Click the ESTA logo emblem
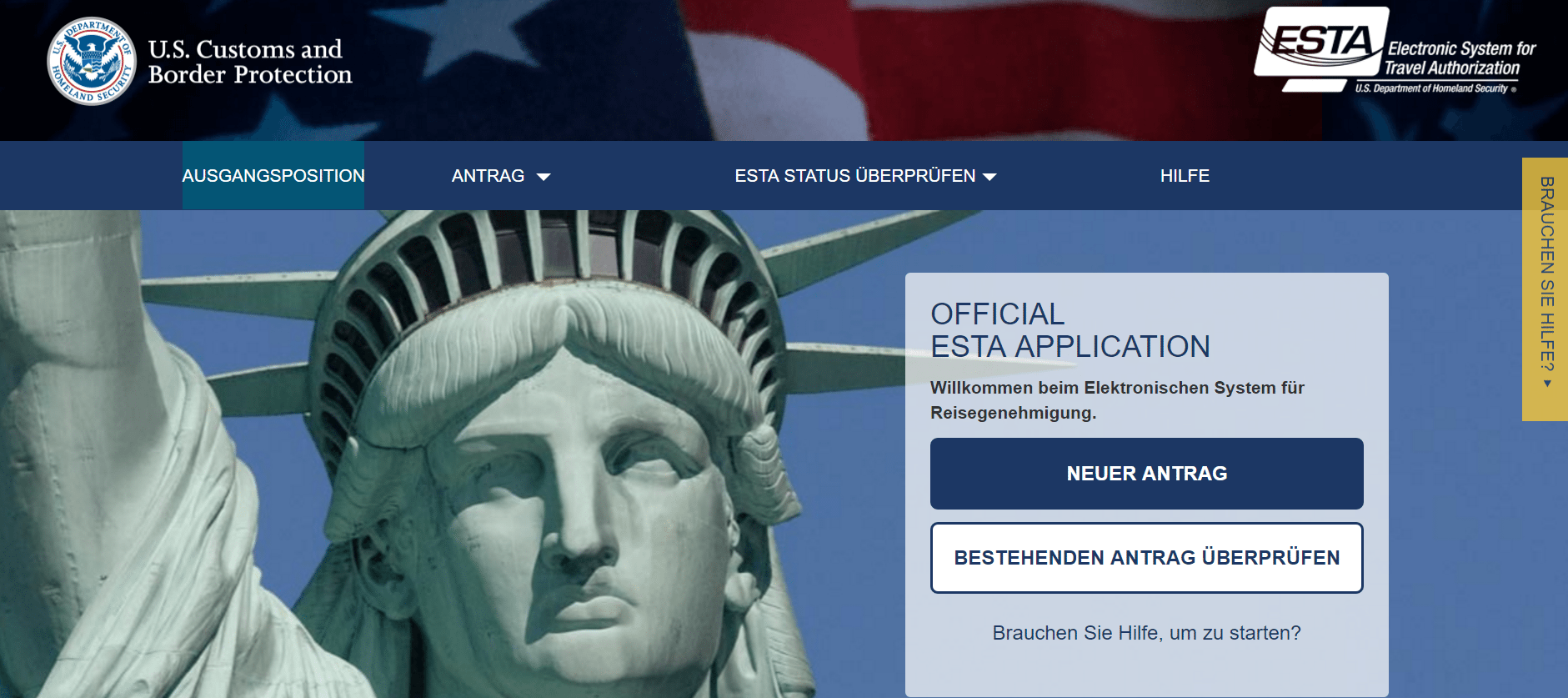This screenshot has height=698, width=1568. pos(1318,45)
